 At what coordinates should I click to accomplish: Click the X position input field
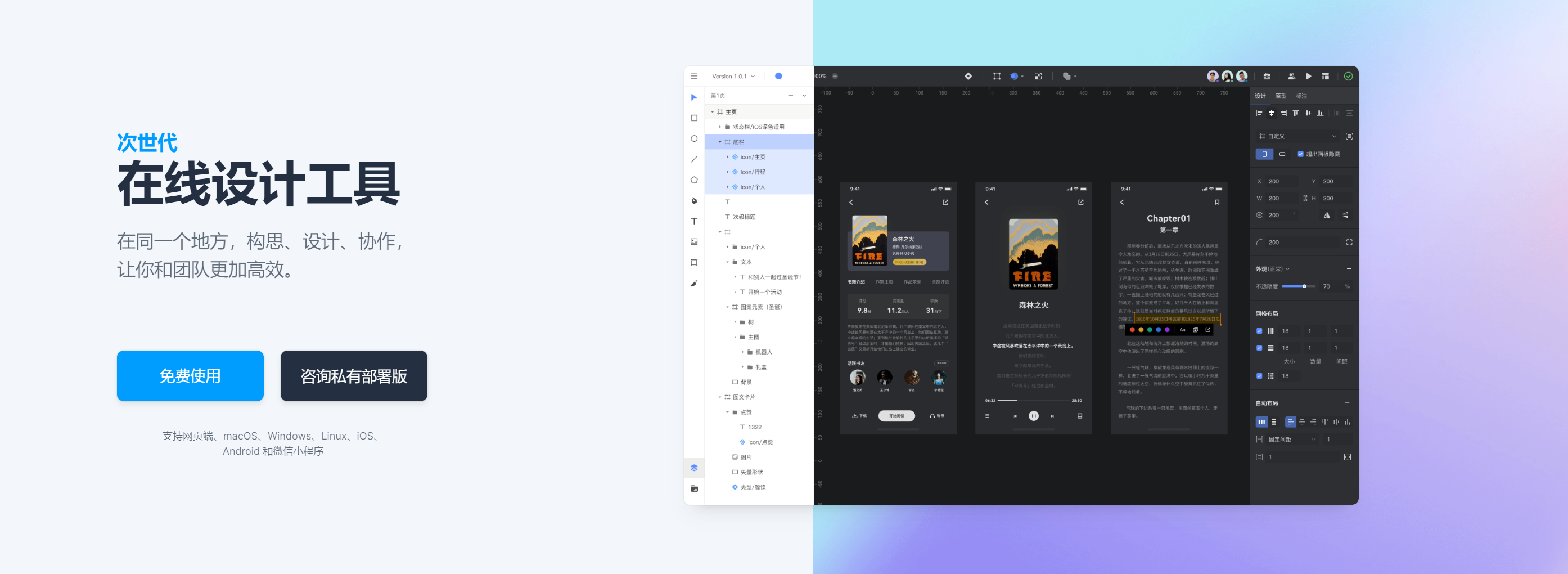pos(1282,182)
